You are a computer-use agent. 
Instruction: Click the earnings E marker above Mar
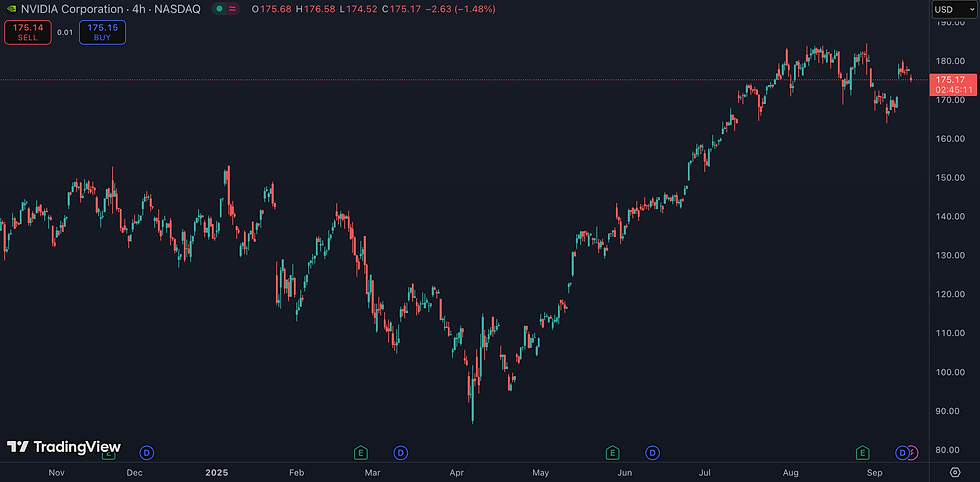tap(360, 452)
